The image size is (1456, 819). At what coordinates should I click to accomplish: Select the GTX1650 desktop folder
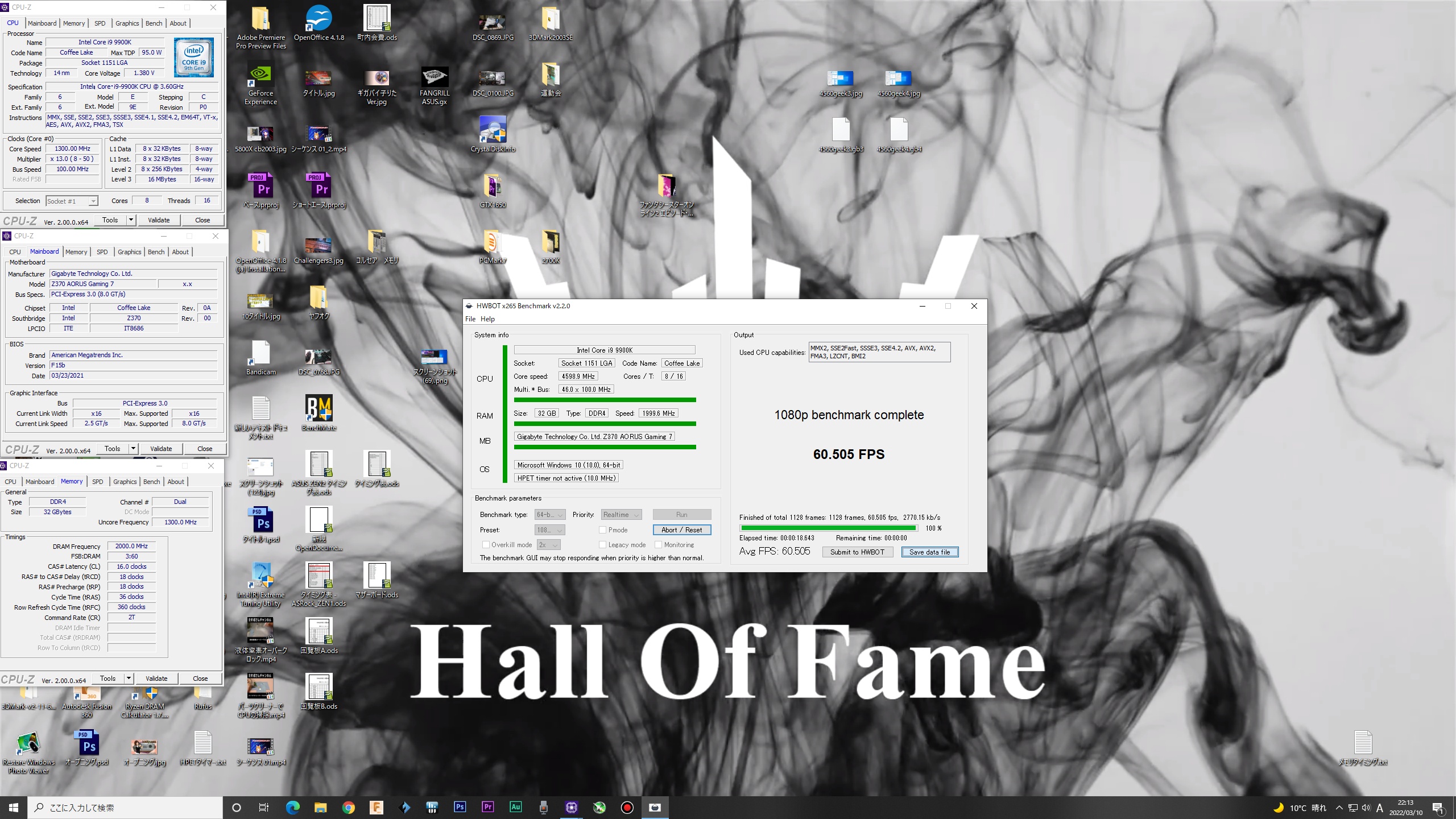pos(493,190)
